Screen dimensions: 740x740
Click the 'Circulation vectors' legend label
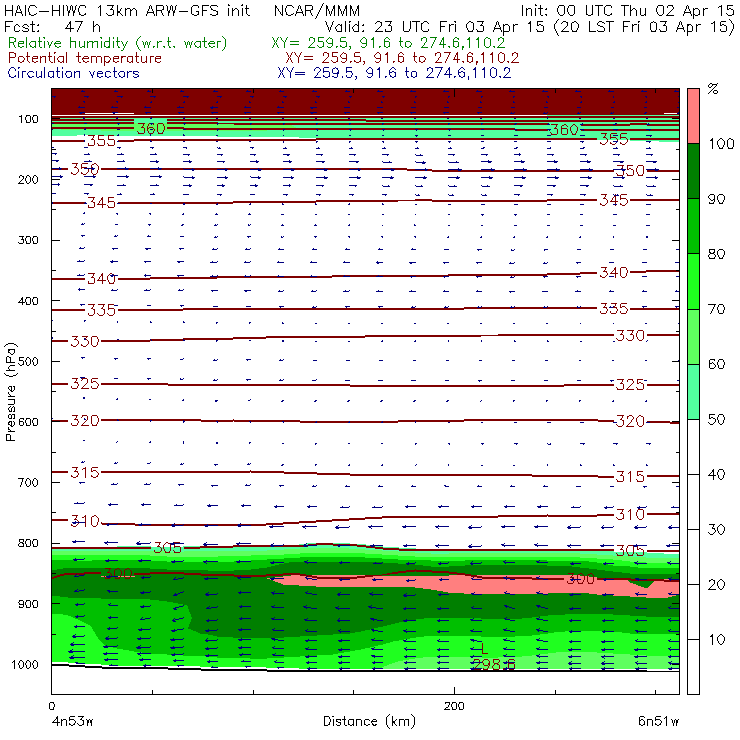pos(74,73)
